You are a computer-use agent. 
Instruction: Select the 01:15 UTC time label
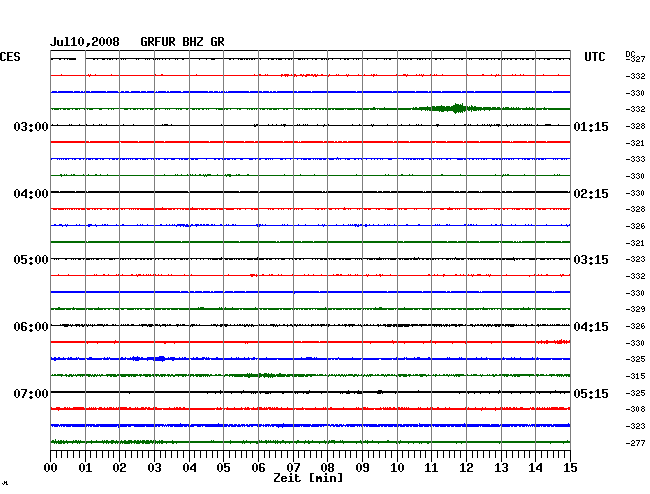click(x=591, y=127)
